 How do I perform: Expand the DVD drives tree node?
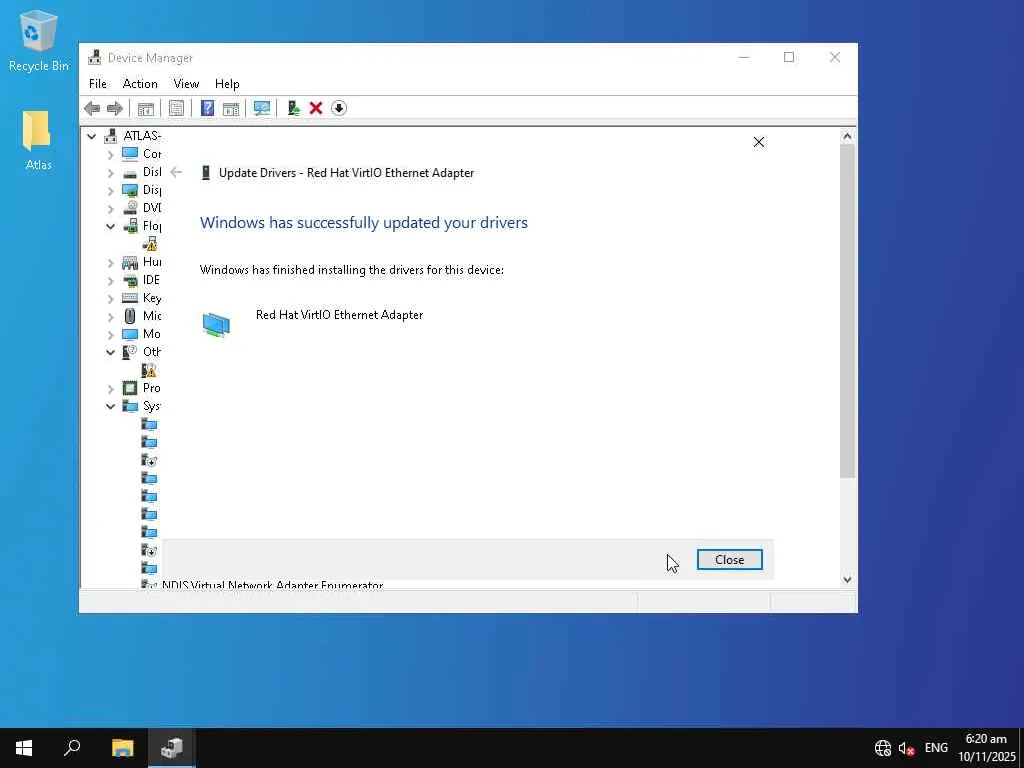click(x=110, y=209)
